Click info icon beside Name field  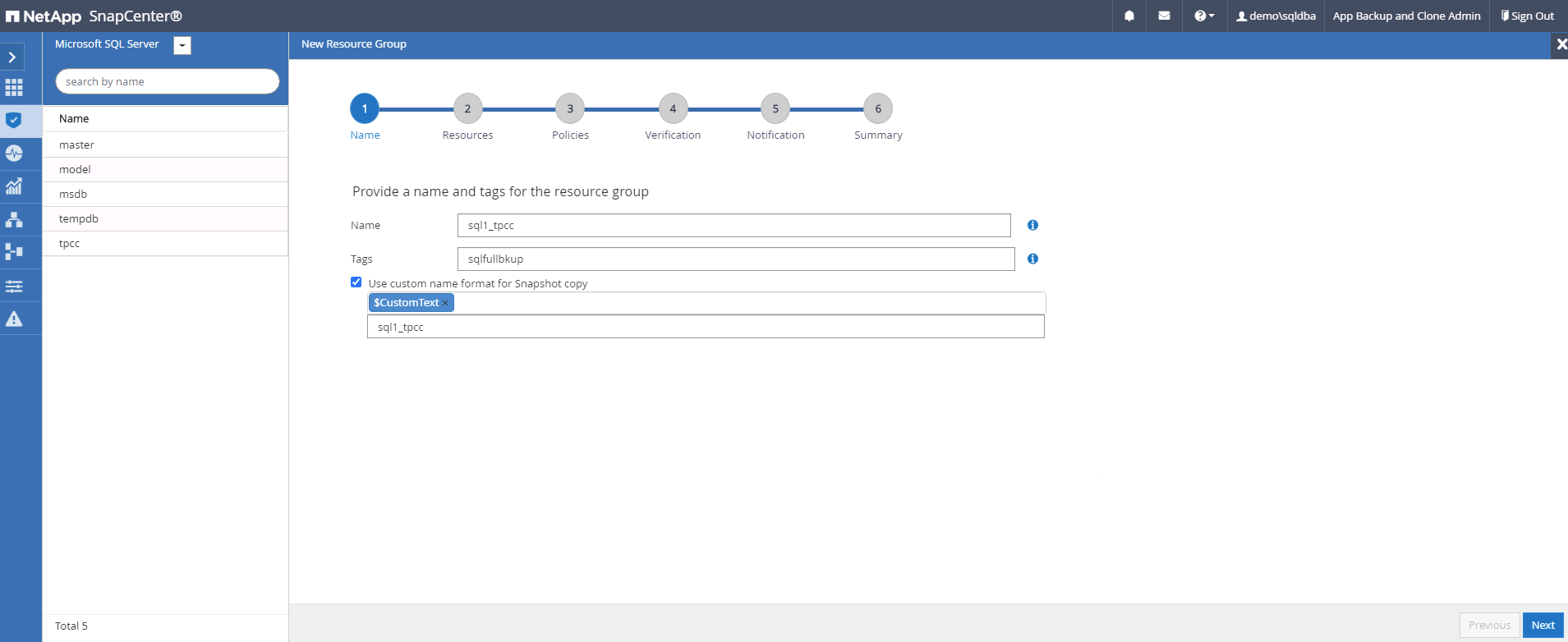[1032, 225]
